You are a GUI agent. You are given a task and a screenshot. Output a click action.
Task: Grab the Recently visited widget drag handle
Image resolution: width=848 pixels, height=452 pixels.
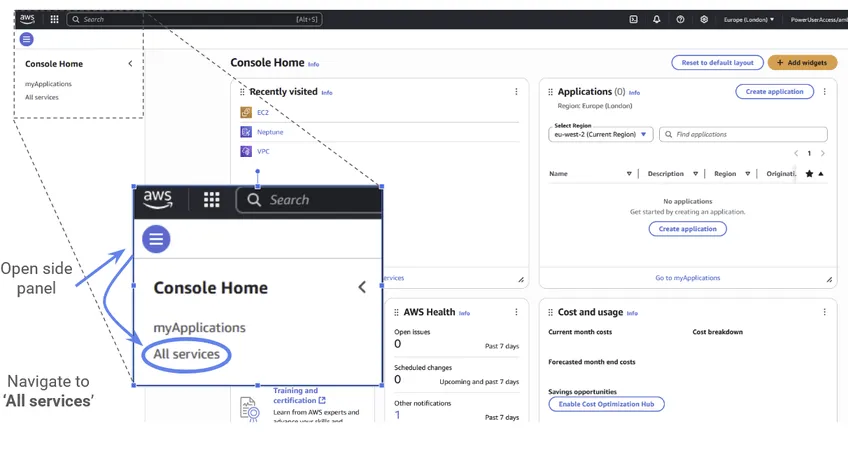(x=242, y=92)
